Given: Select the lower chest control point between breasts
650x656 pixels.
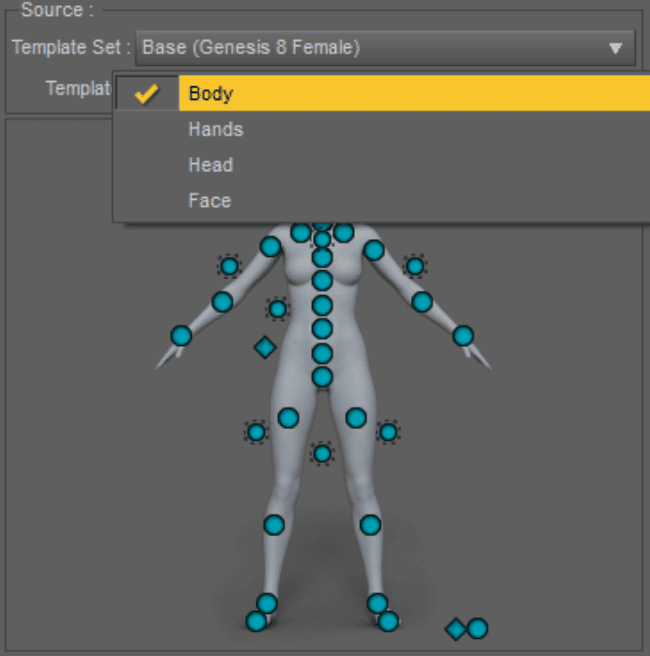Looking at the screenshot, I should point(322,281).
